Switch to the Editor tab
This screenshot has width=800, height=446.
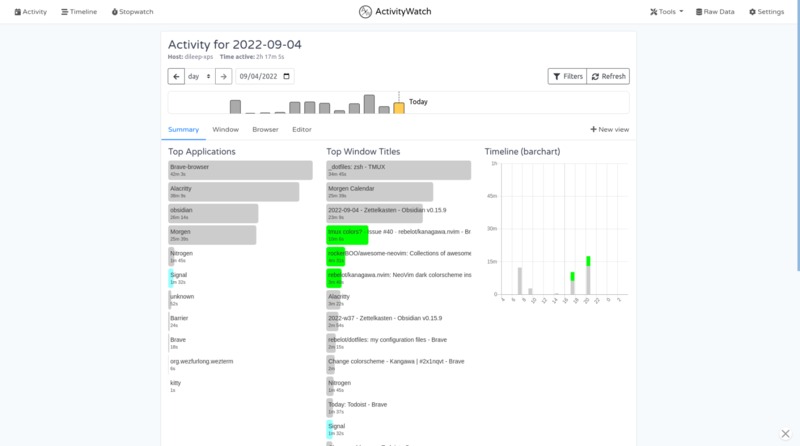tap(302, 130)
